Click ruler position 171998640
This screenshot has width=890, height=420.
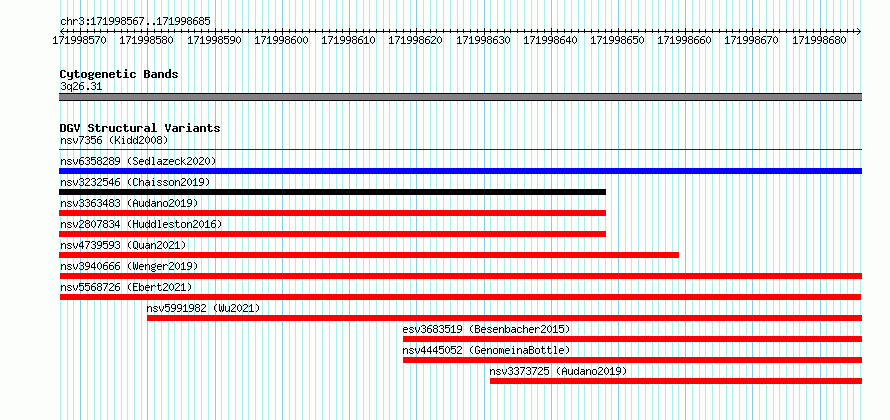tap(550, 40)
